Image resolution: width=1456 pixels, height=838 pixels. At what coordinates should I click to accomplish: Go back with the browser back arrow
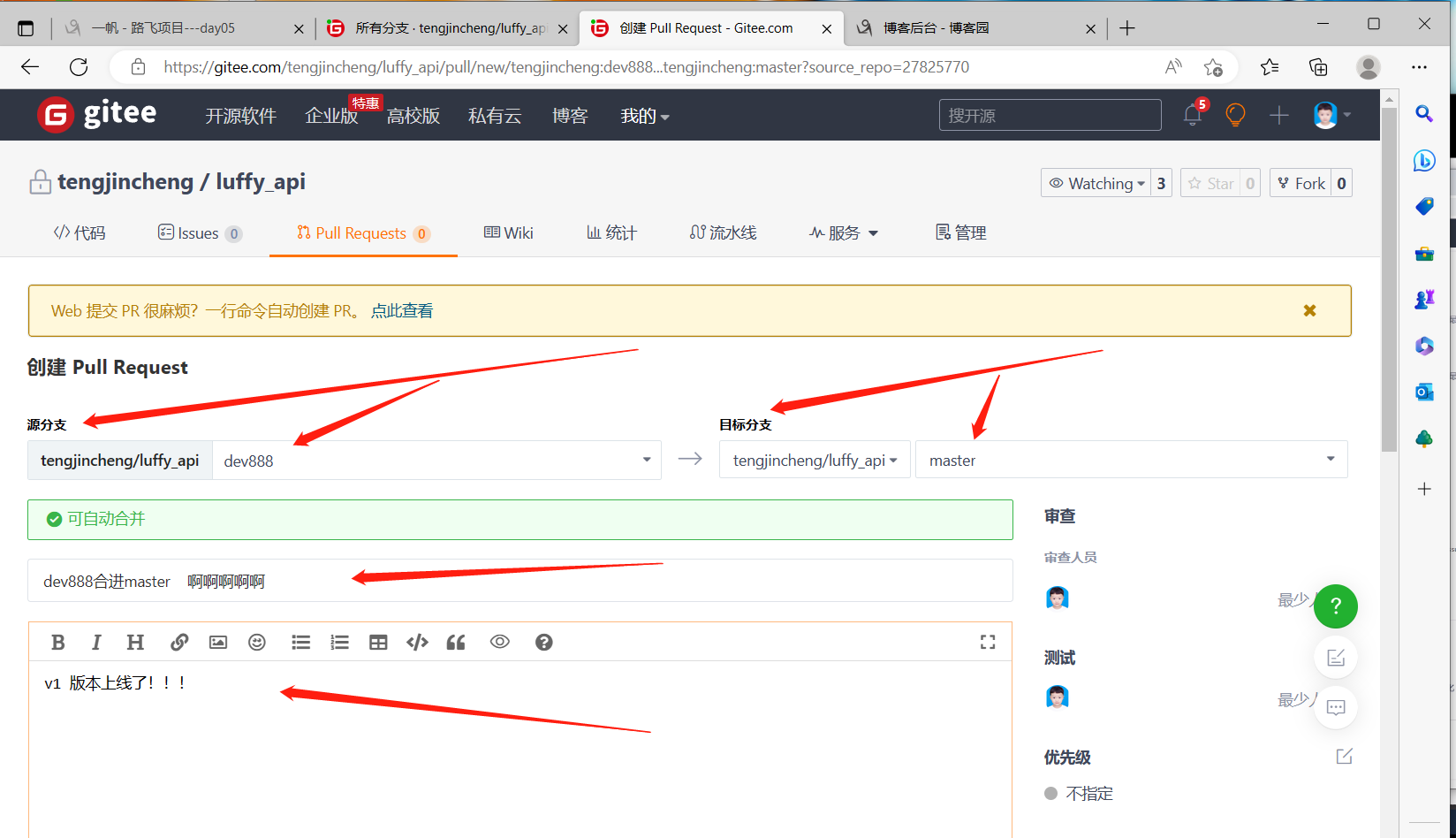pos(30,67)
